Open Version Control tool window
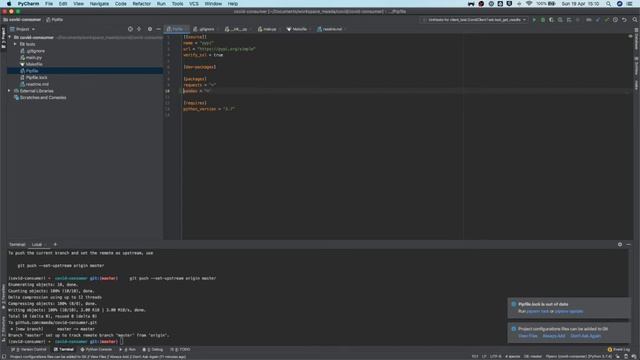Viewport: 640px width, 360px height. pyautogui.click(x=29, y=349)
